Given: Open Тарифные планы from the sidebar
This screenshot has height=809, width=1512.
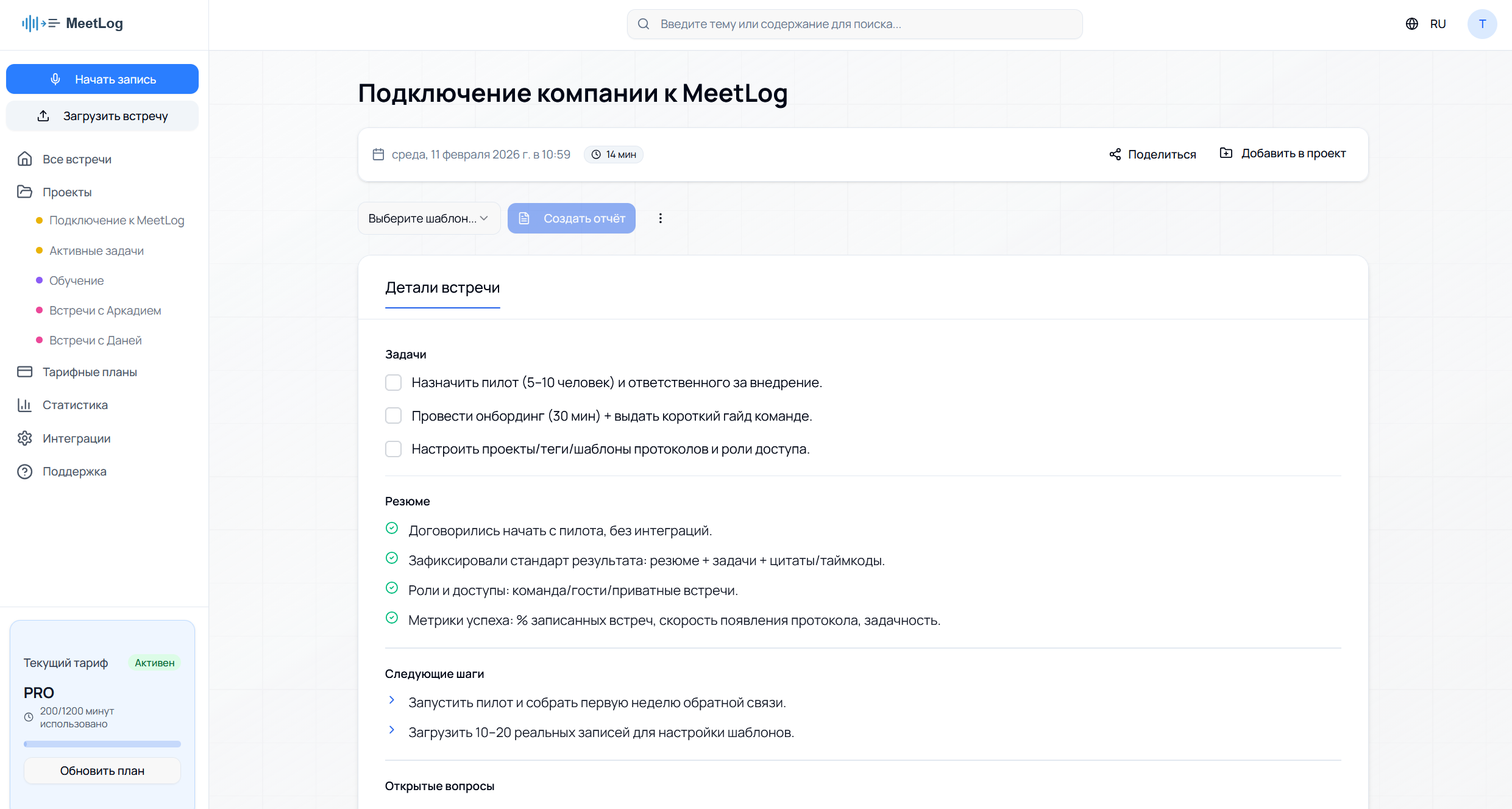Looking at the screenshot, I should point(90,372).
